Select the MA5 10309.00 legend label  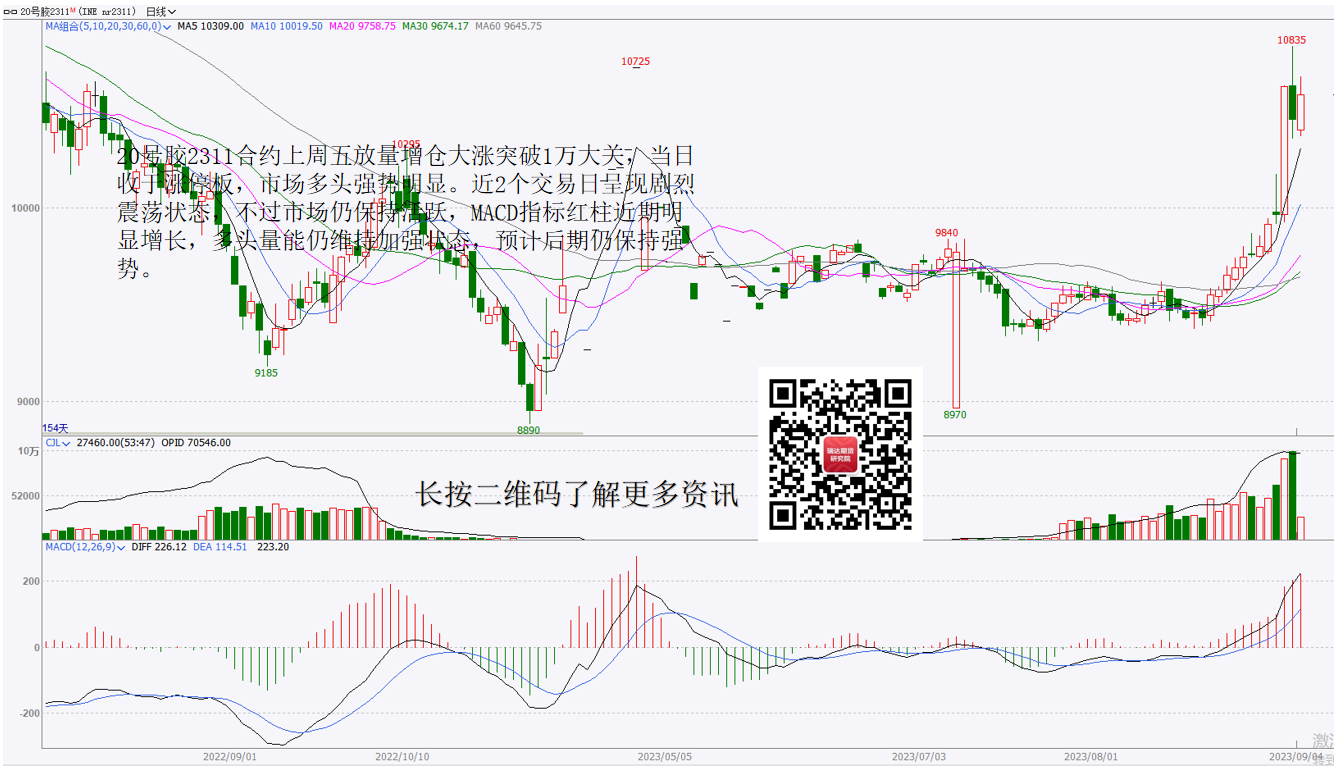tap(210, 26)
